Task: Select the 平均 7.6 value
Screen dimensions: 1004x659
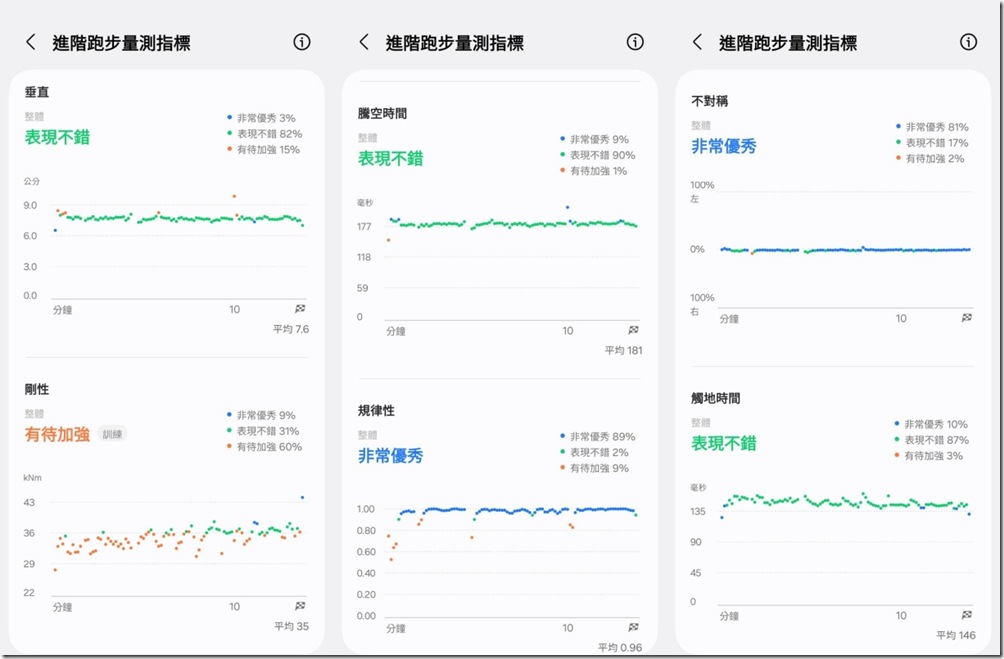Action: click(291, 329)
